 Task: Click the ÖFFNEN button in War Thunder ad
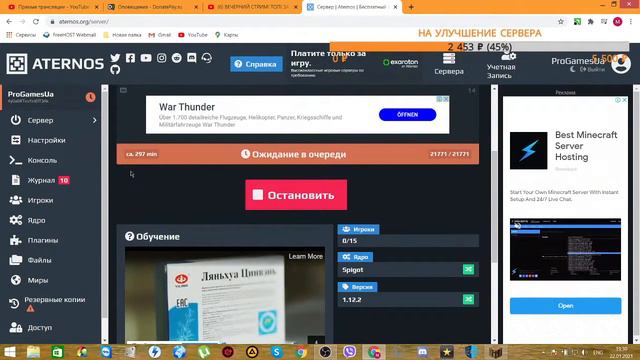(x=407, y=115)
